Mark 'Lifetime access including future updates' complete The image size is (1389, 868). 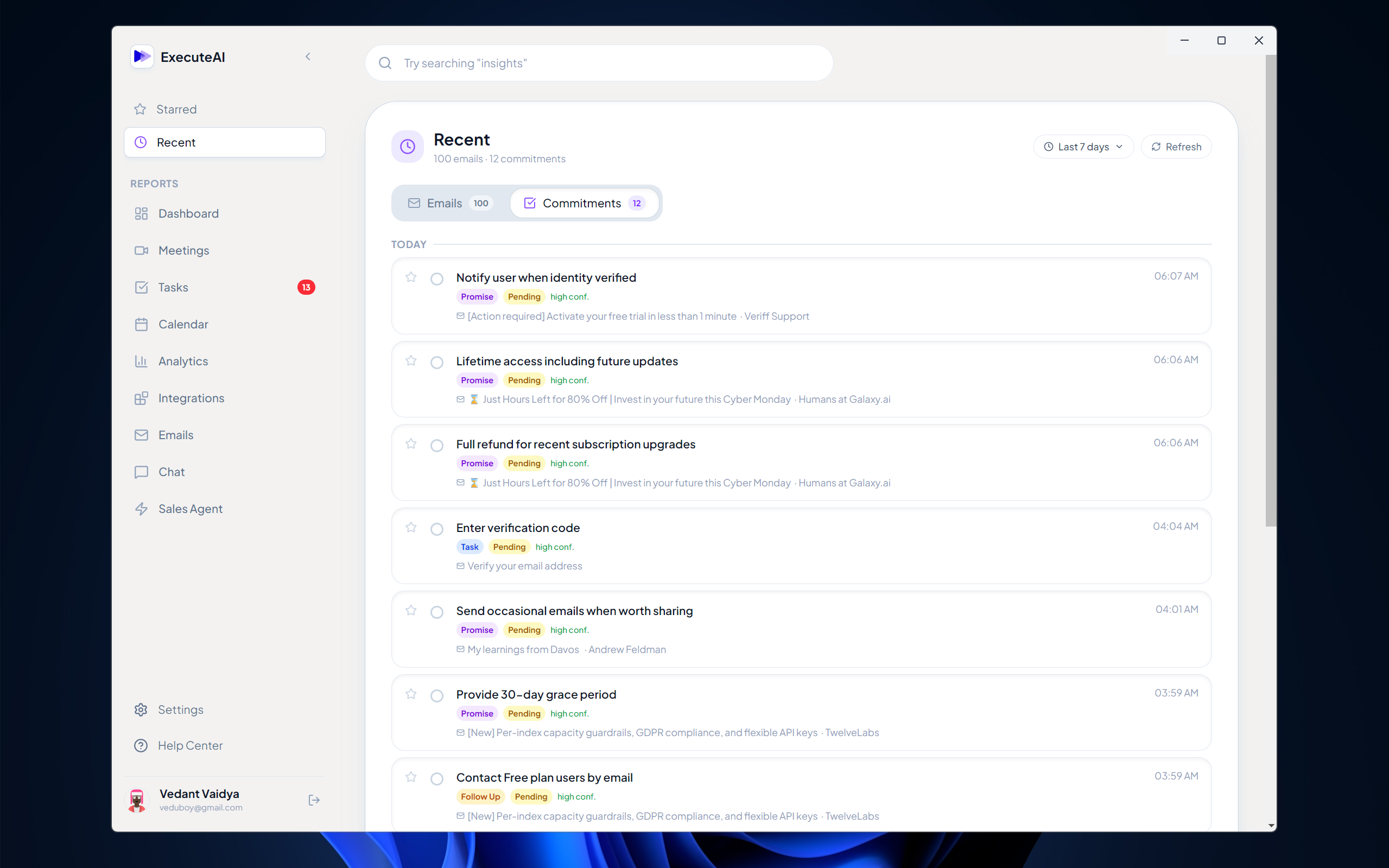[437, 362]
